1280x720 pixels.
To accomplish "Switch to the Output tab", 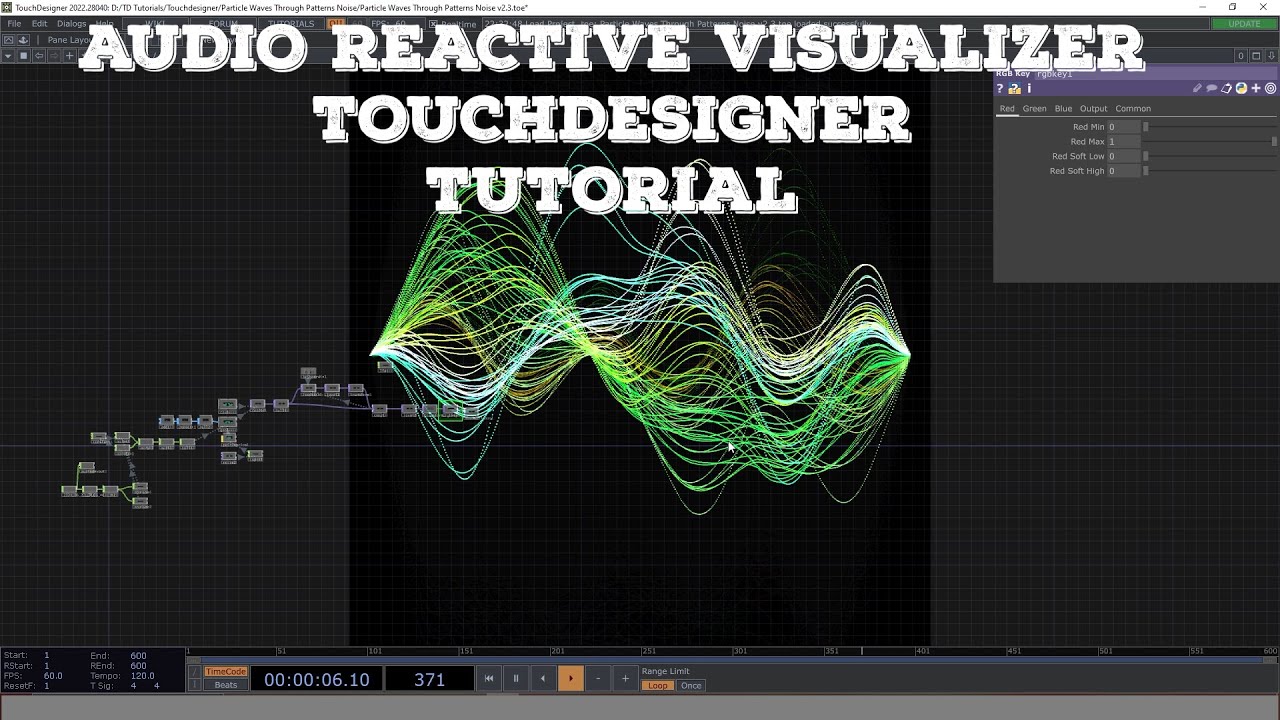I will [1093, 108].
